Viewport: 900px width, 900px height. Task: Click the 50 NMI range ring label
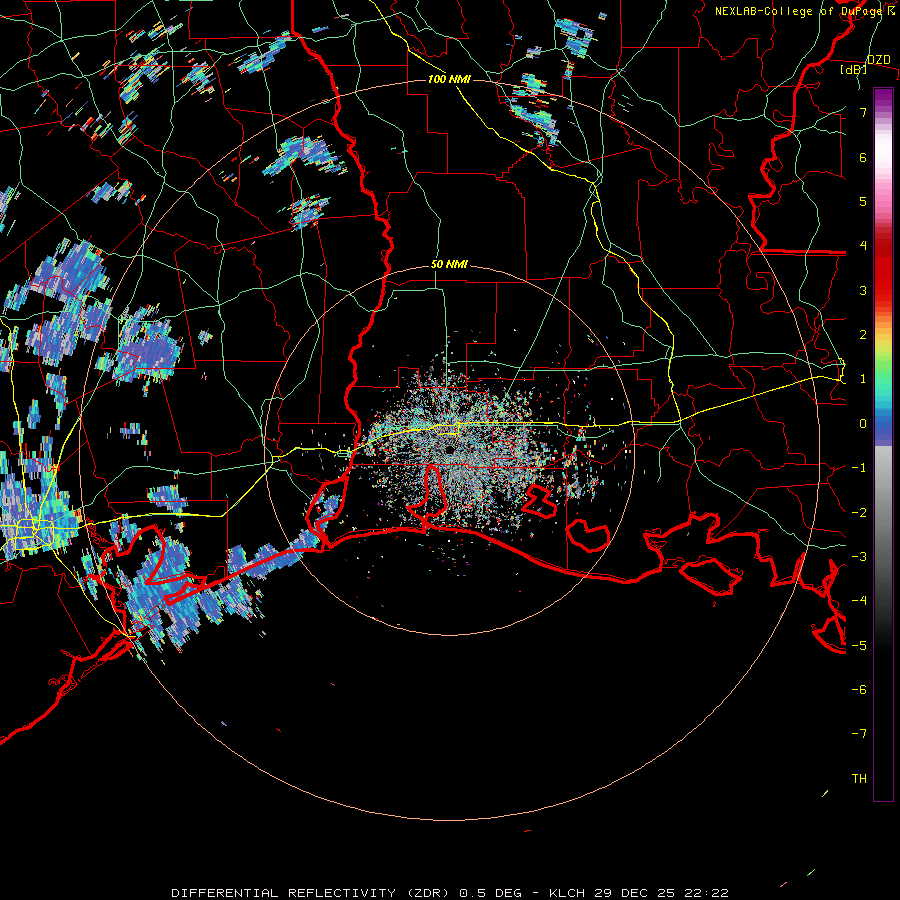449,265
